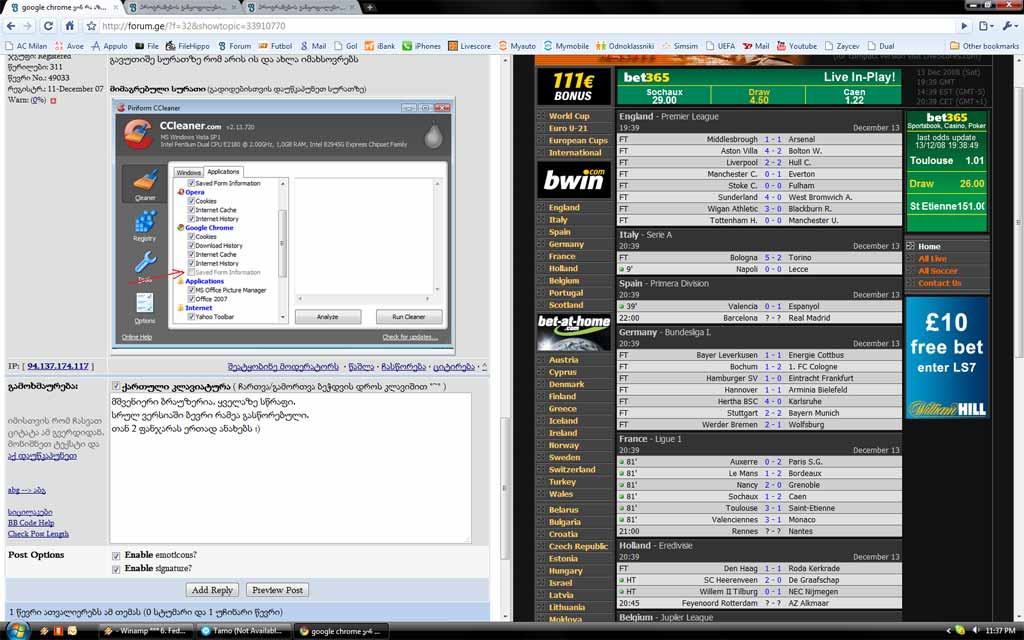Open a new tab with the plus button
The height and width of the screenshot is (640, 1024).
(370, 8)
